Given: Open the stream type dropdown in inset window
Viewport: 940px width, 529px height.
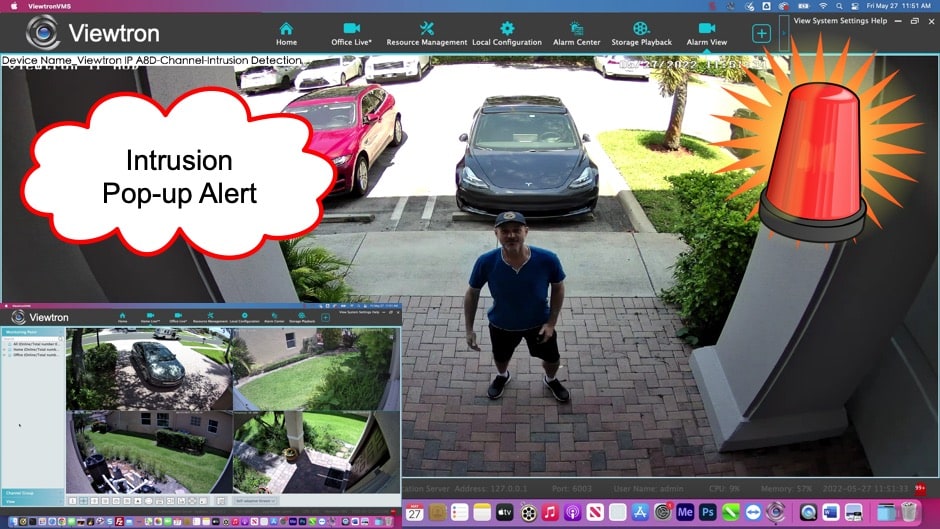Looking at the screenshot, I should 255,500.
